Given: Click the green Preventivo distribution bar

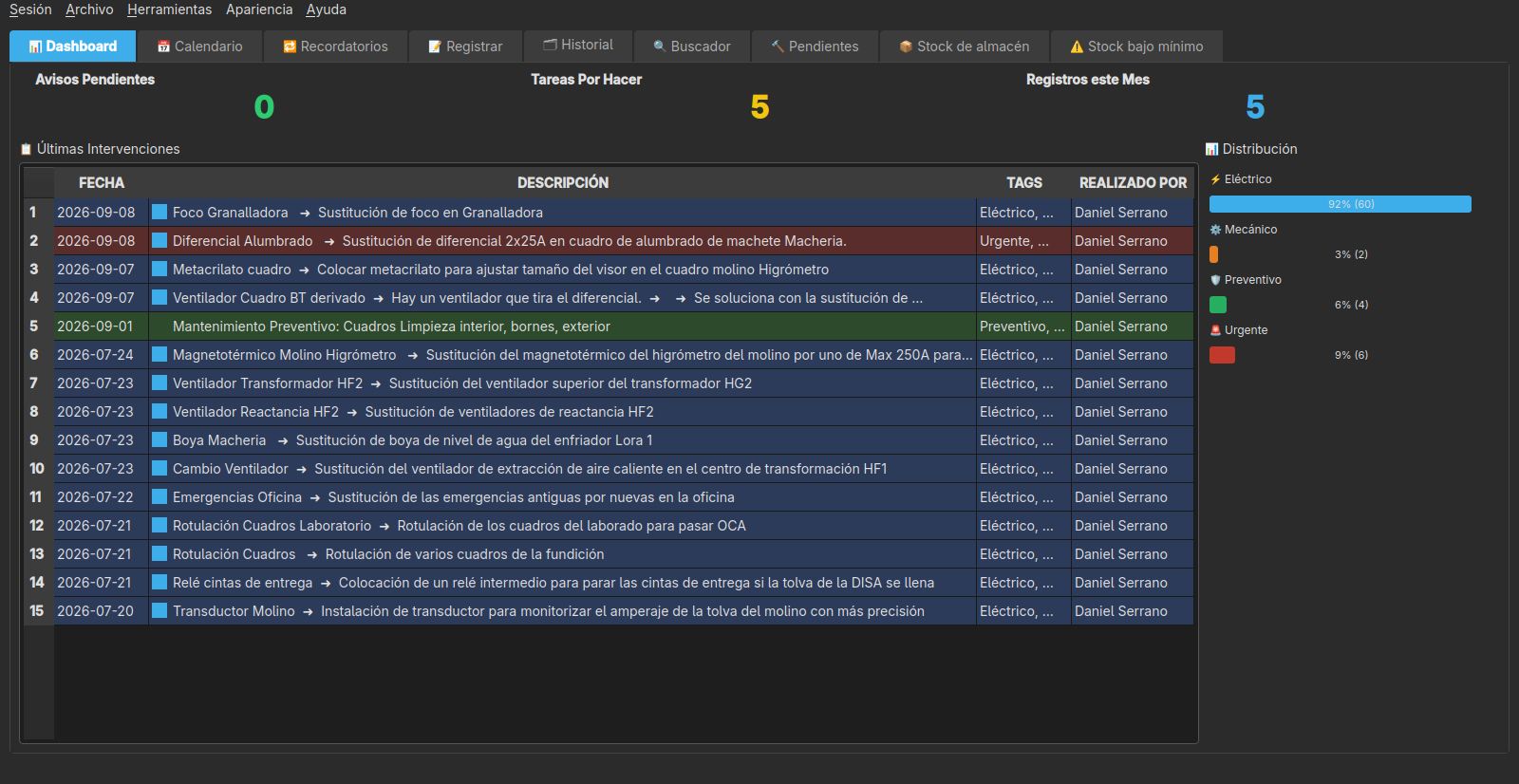Looking at the screenshot, I should pos(1218,305).
